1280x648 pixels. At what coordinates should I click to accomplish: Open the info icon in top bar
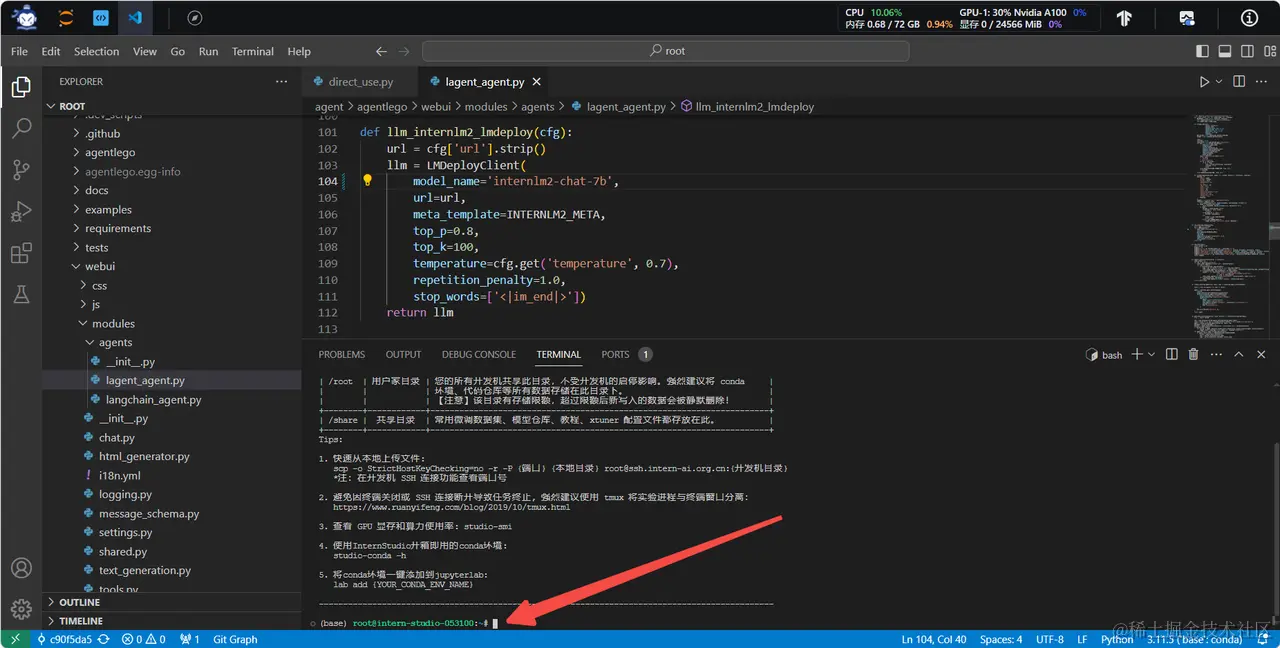pos(1249,18)
